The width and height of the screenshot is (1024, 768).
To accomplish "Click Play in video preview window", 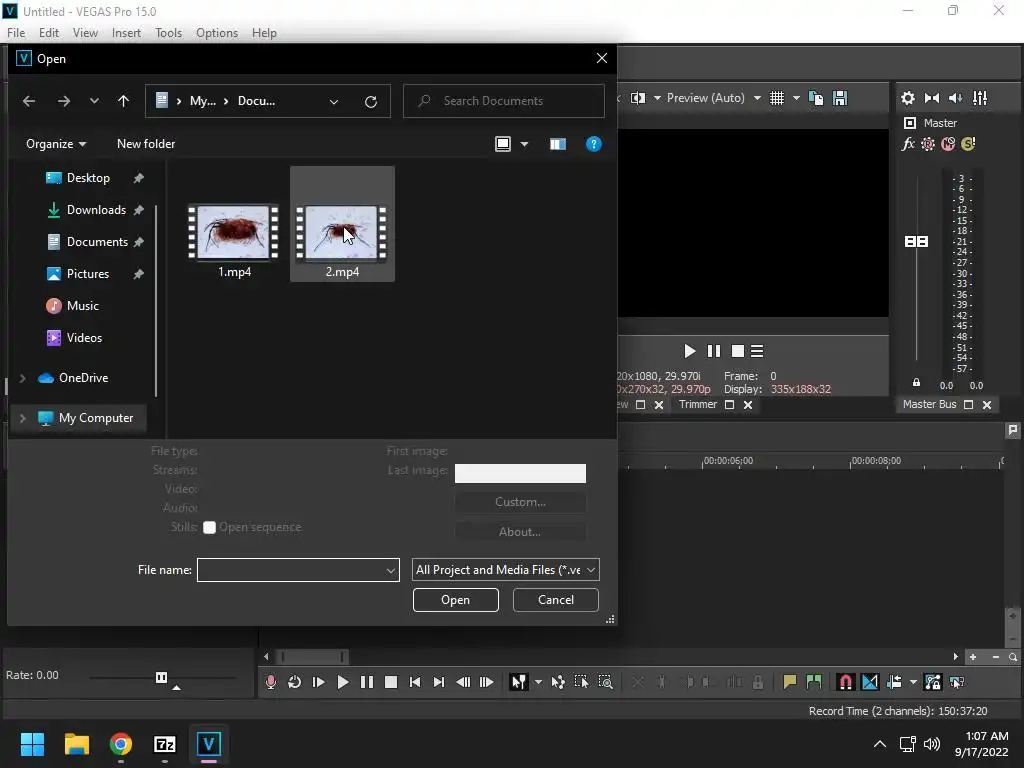I will [690, 351].
